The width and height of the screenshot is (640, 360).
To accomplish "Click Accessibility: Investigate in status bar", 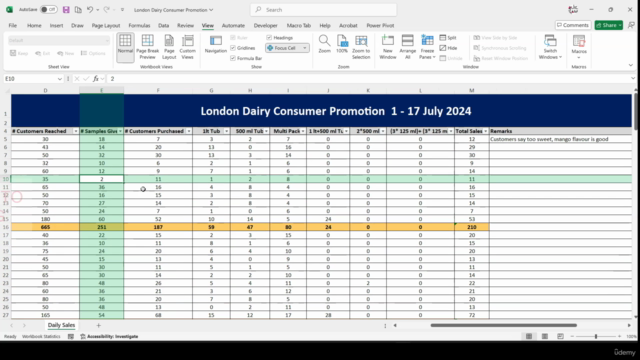I will click(109, 336).
